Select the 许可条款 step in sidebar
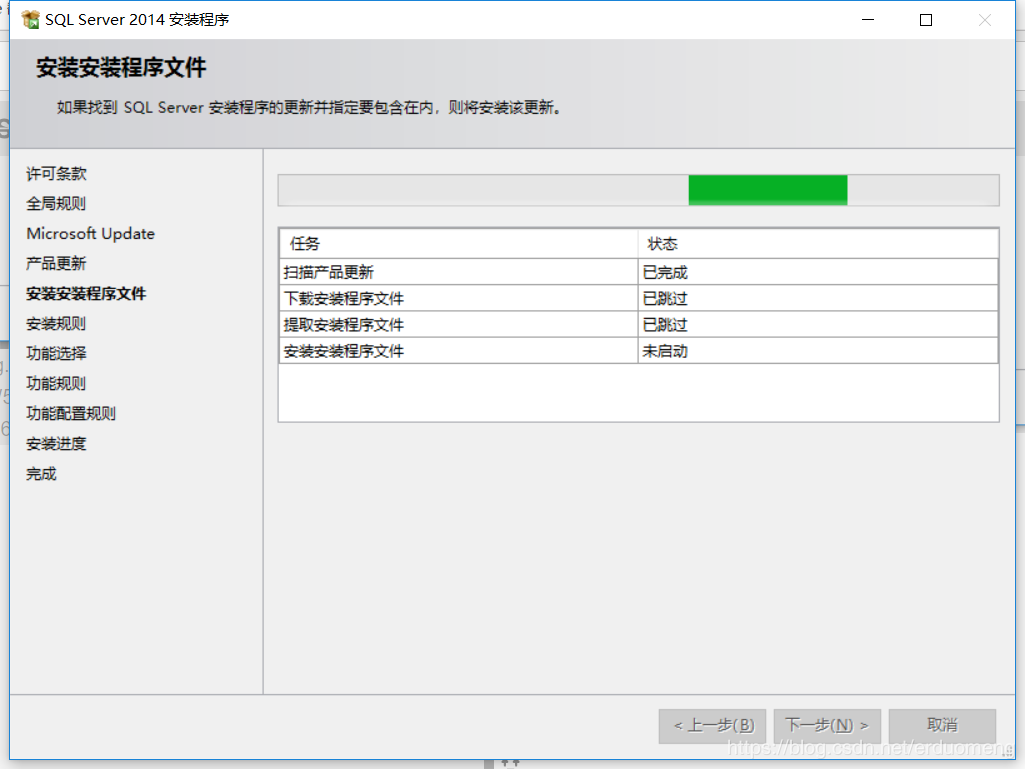 click(56, 174)
